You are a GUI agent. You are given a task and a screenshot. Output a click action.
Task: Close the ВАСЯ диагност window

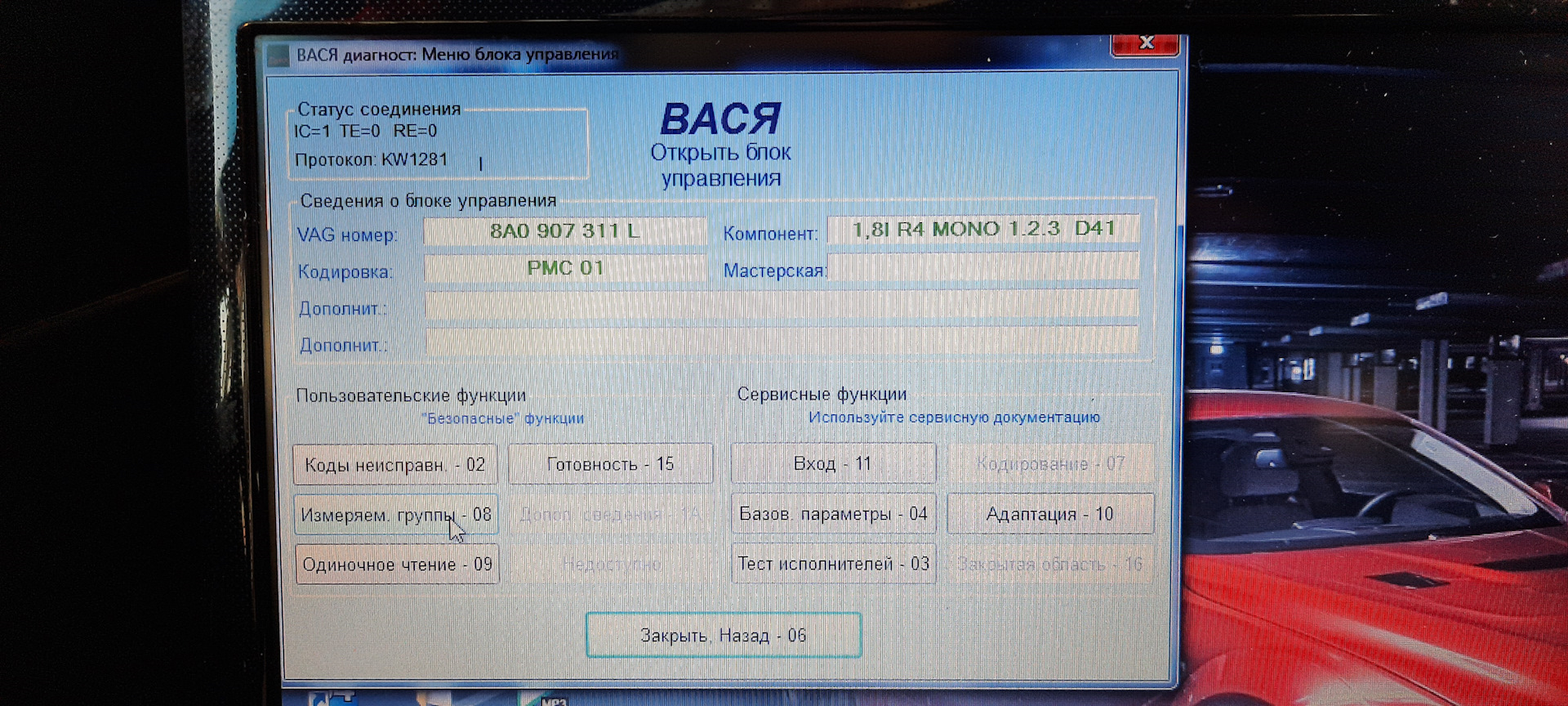1145,43
